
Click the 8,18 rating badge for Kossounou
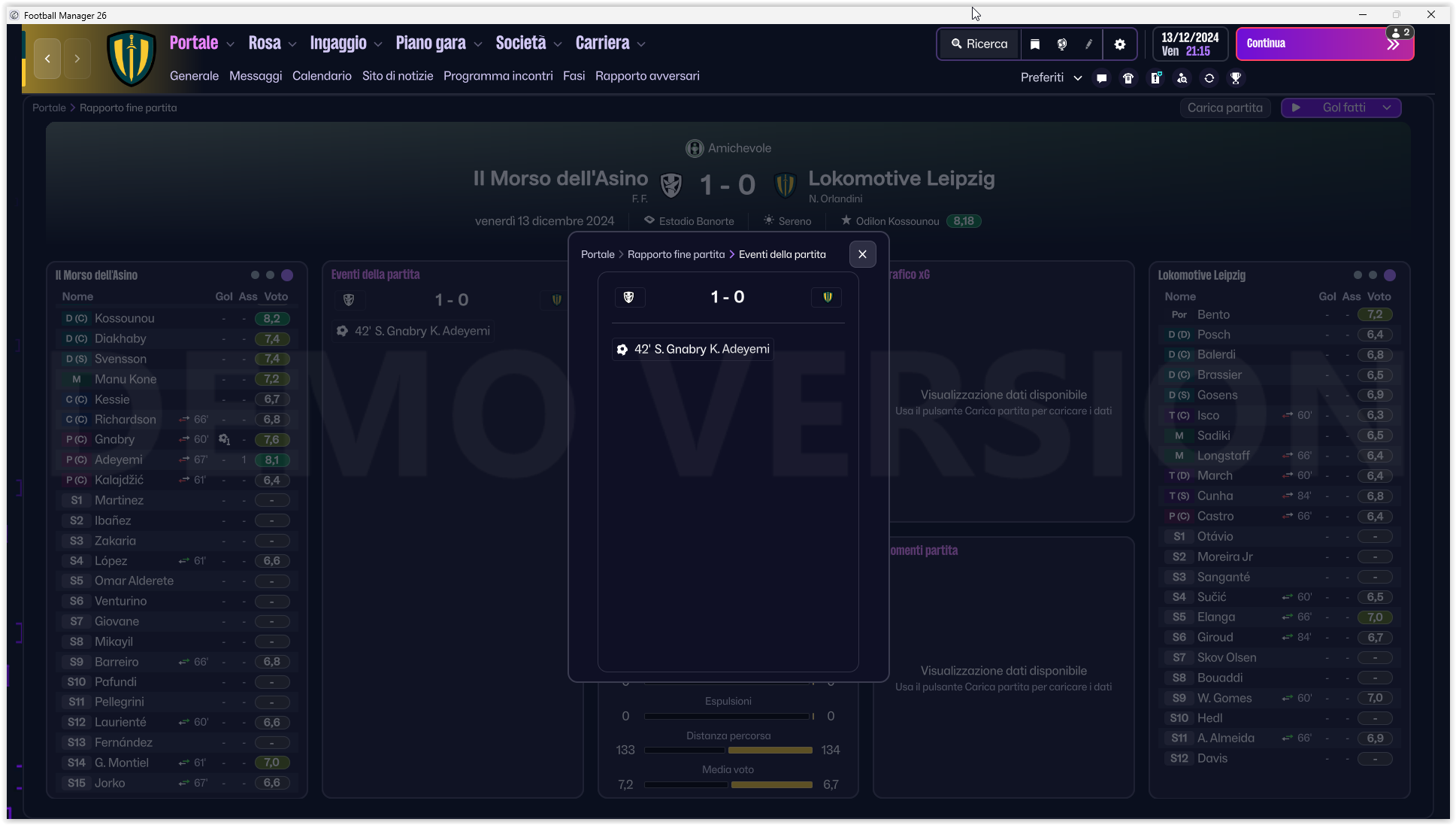964,220
